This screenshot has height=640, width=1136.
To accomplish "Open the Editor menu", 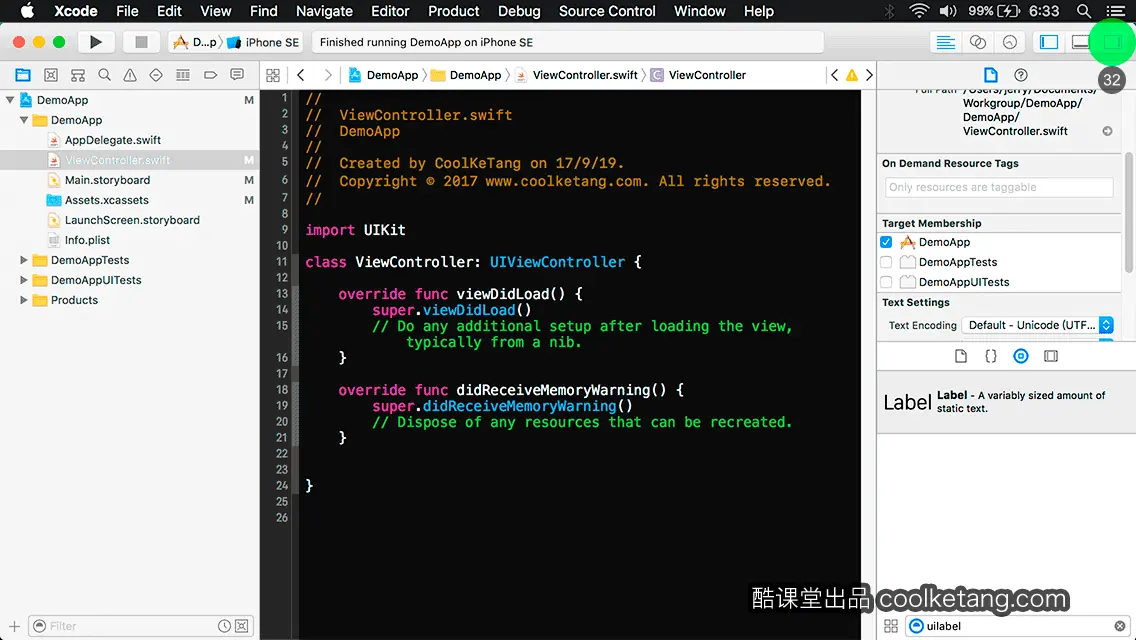I will (390, 11).
